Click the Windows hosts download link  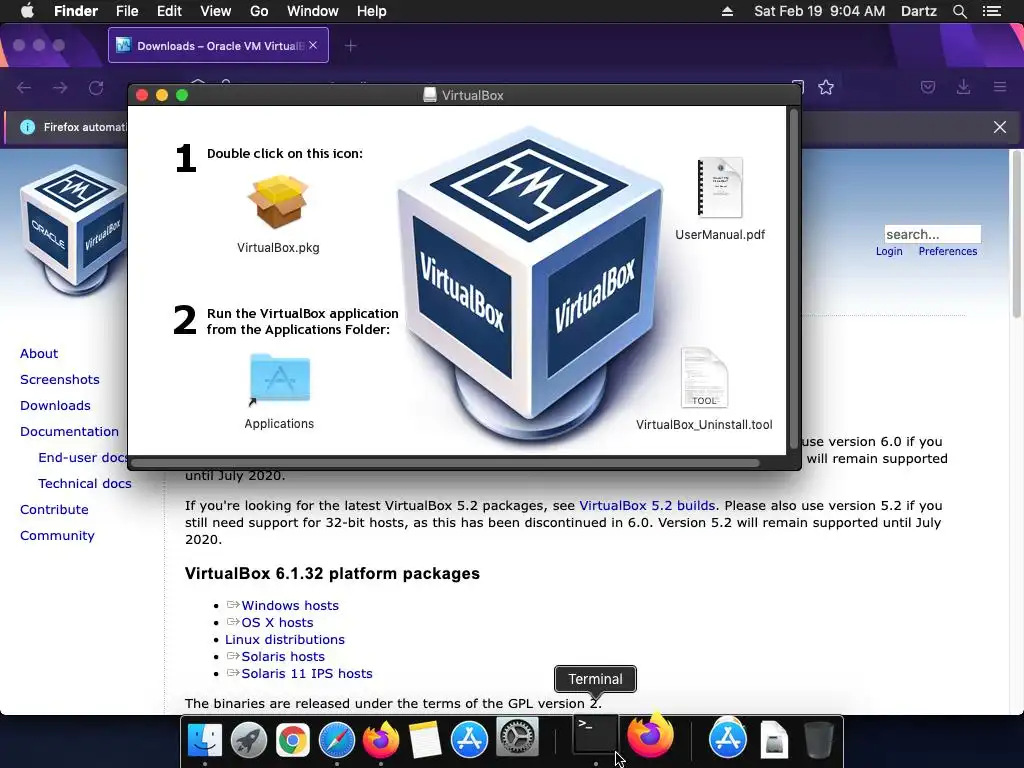click(x=290, y=605)
